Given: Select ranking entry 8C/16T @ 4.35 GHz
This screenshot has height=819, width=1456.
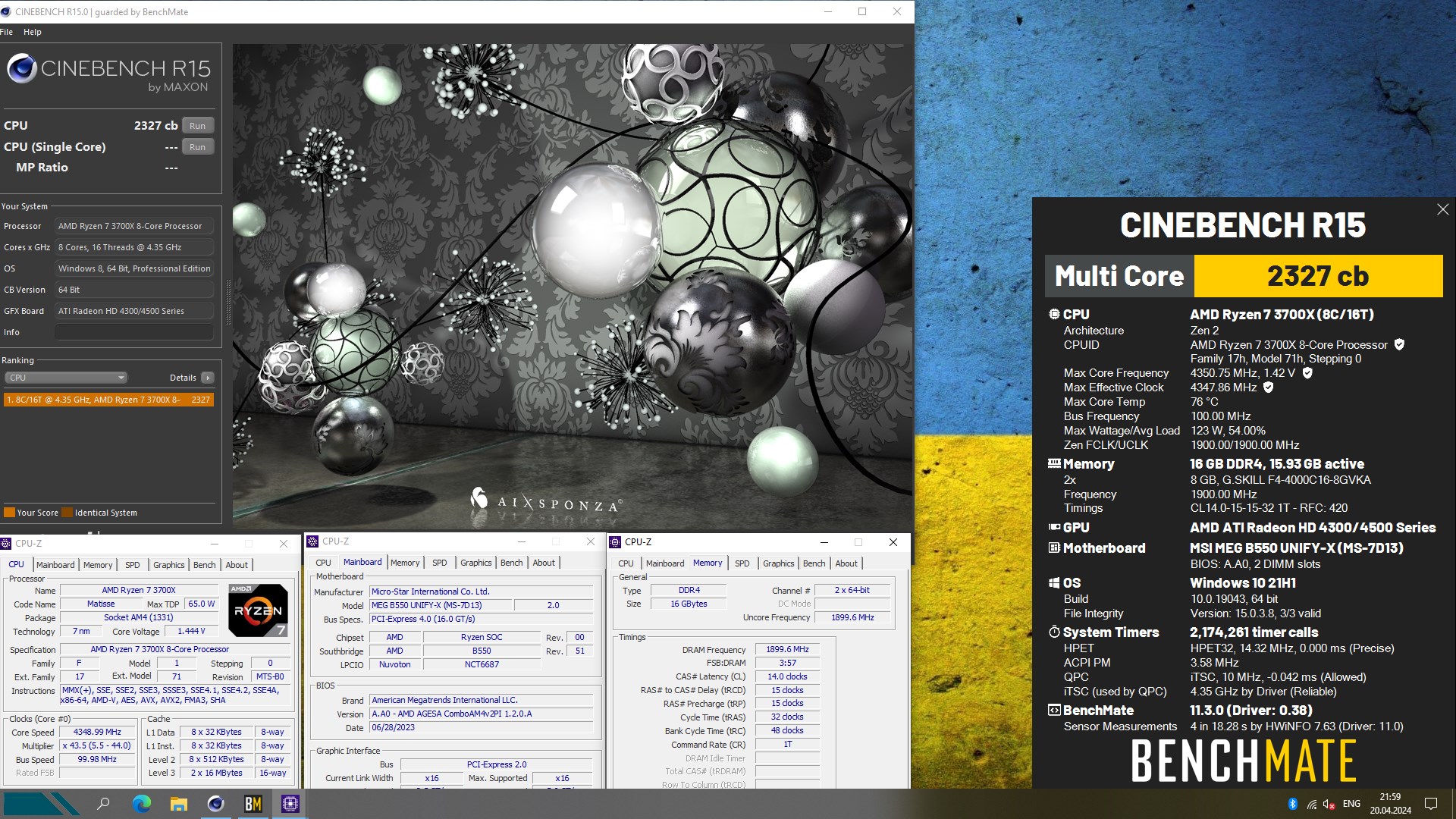Looking at the screenshot, I should click(108, 400).
